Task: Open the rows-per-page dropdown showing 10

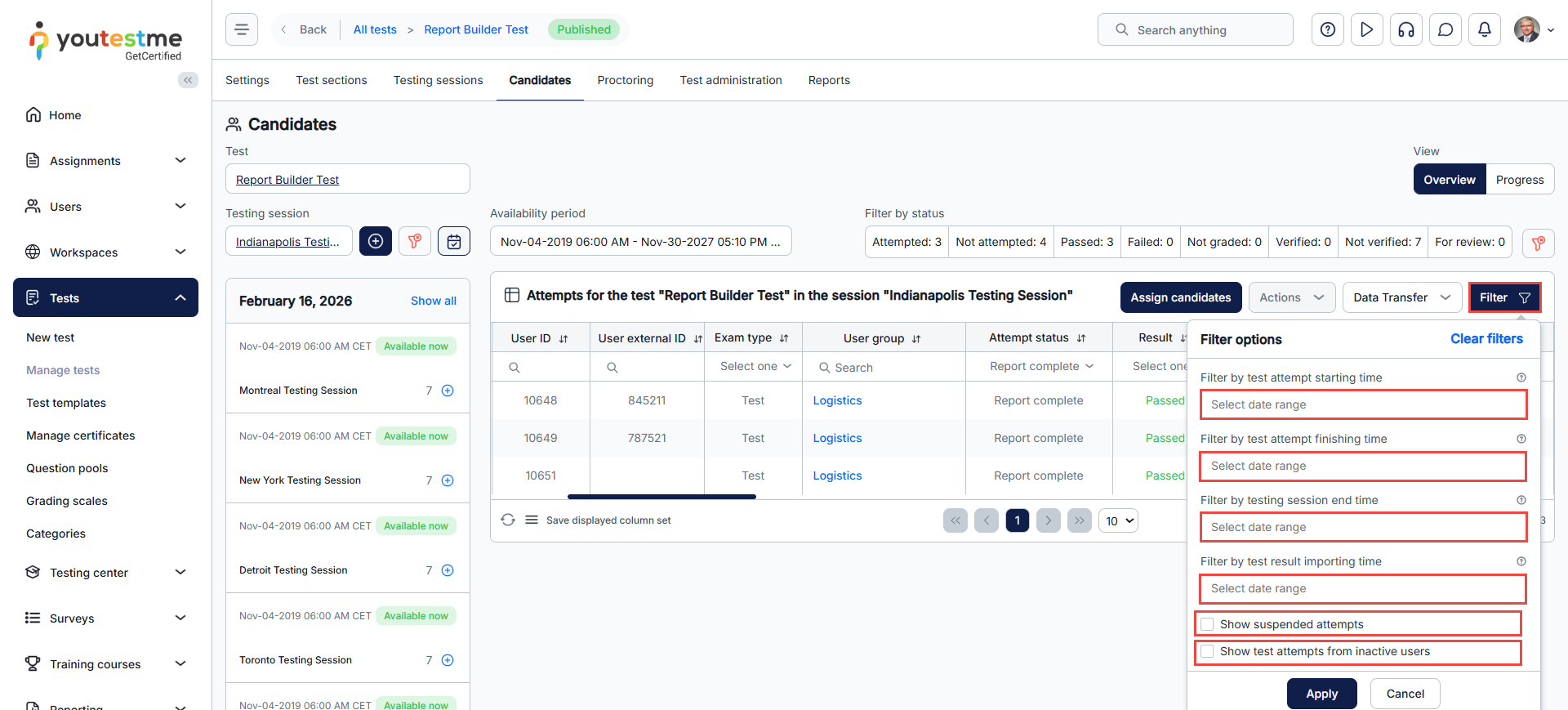Action: [1118, 521]
